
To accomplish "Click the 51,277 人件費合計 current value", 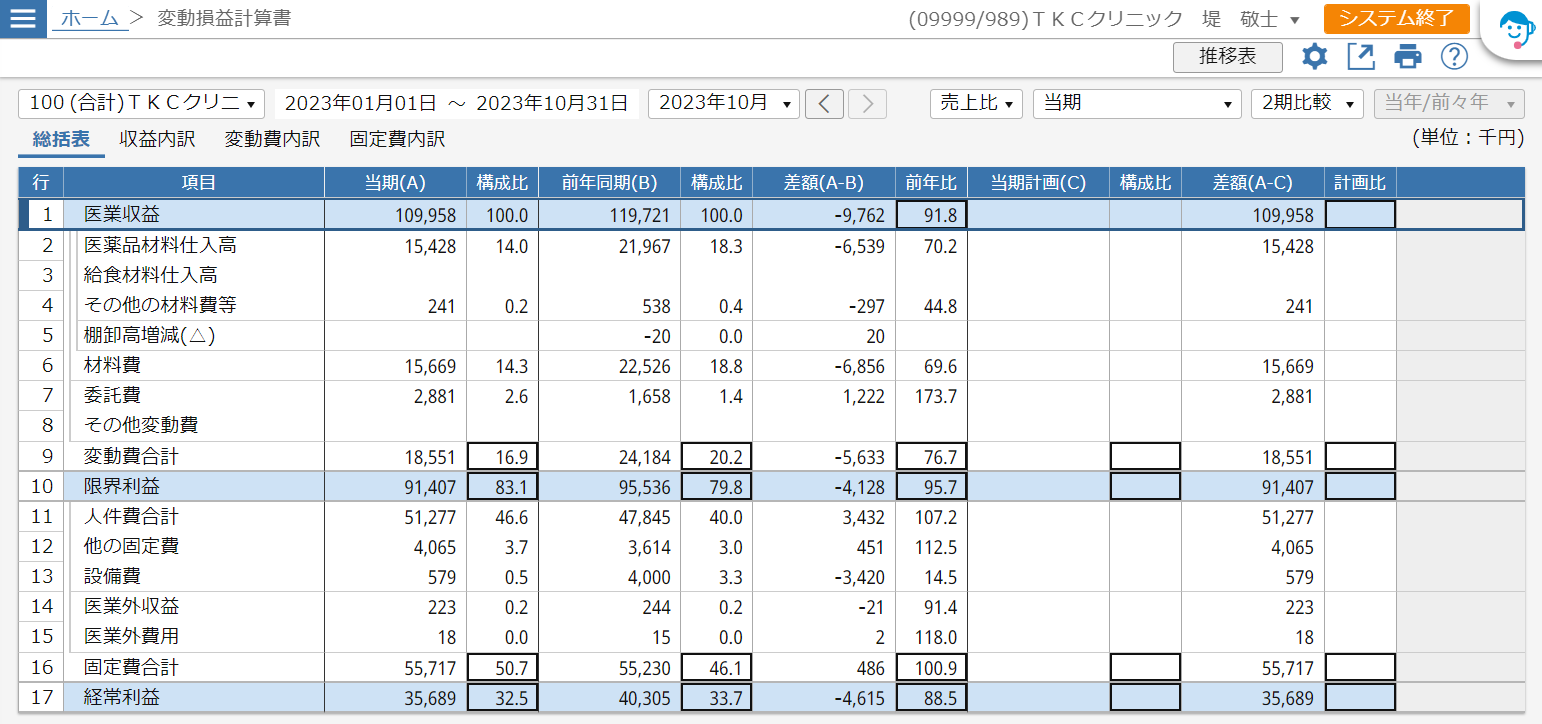I will [395, 517].
